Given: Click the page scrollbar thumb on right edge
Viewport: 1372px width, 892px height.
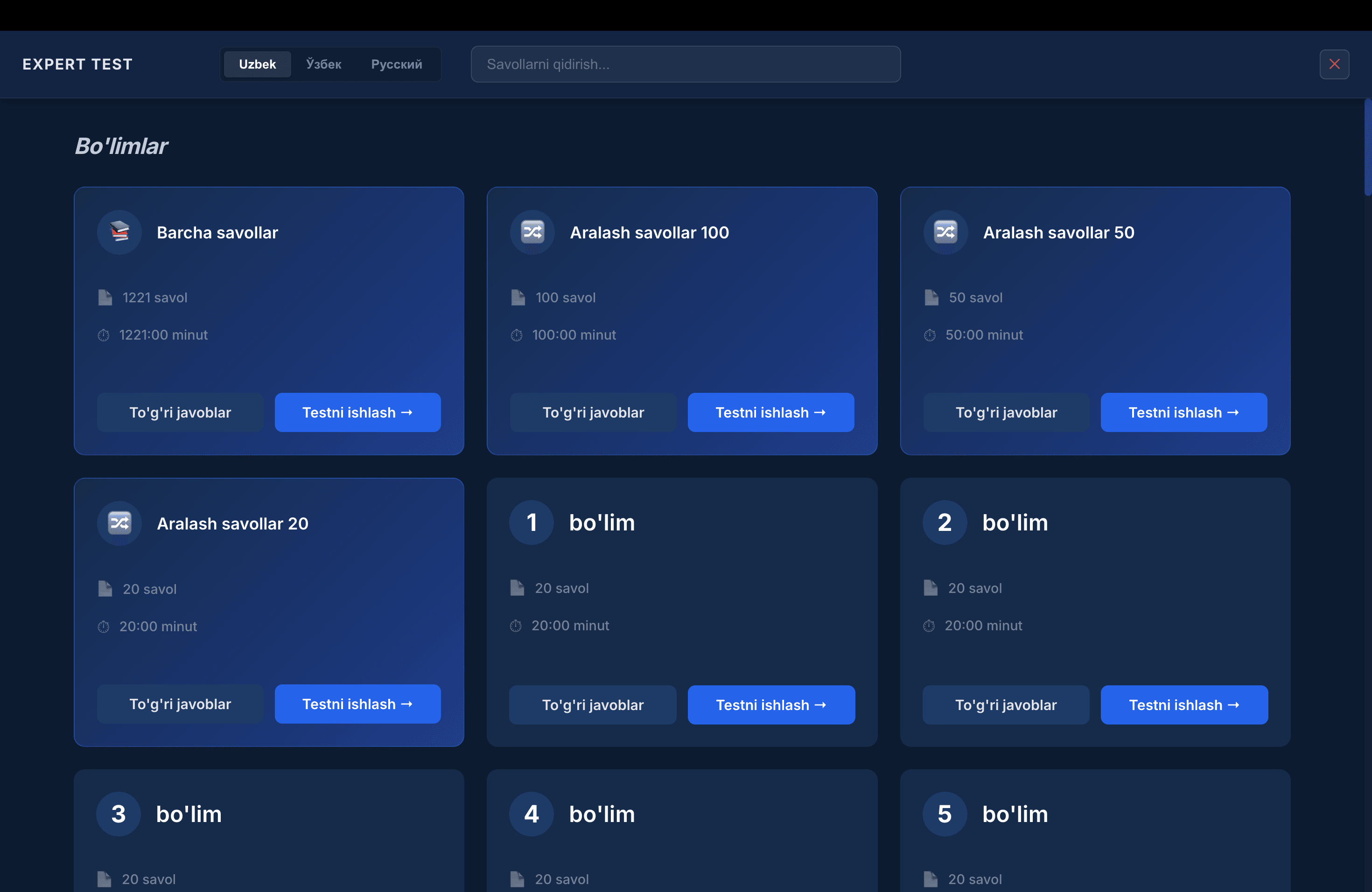Looking at the screenshot, I should coord(1368,147).
